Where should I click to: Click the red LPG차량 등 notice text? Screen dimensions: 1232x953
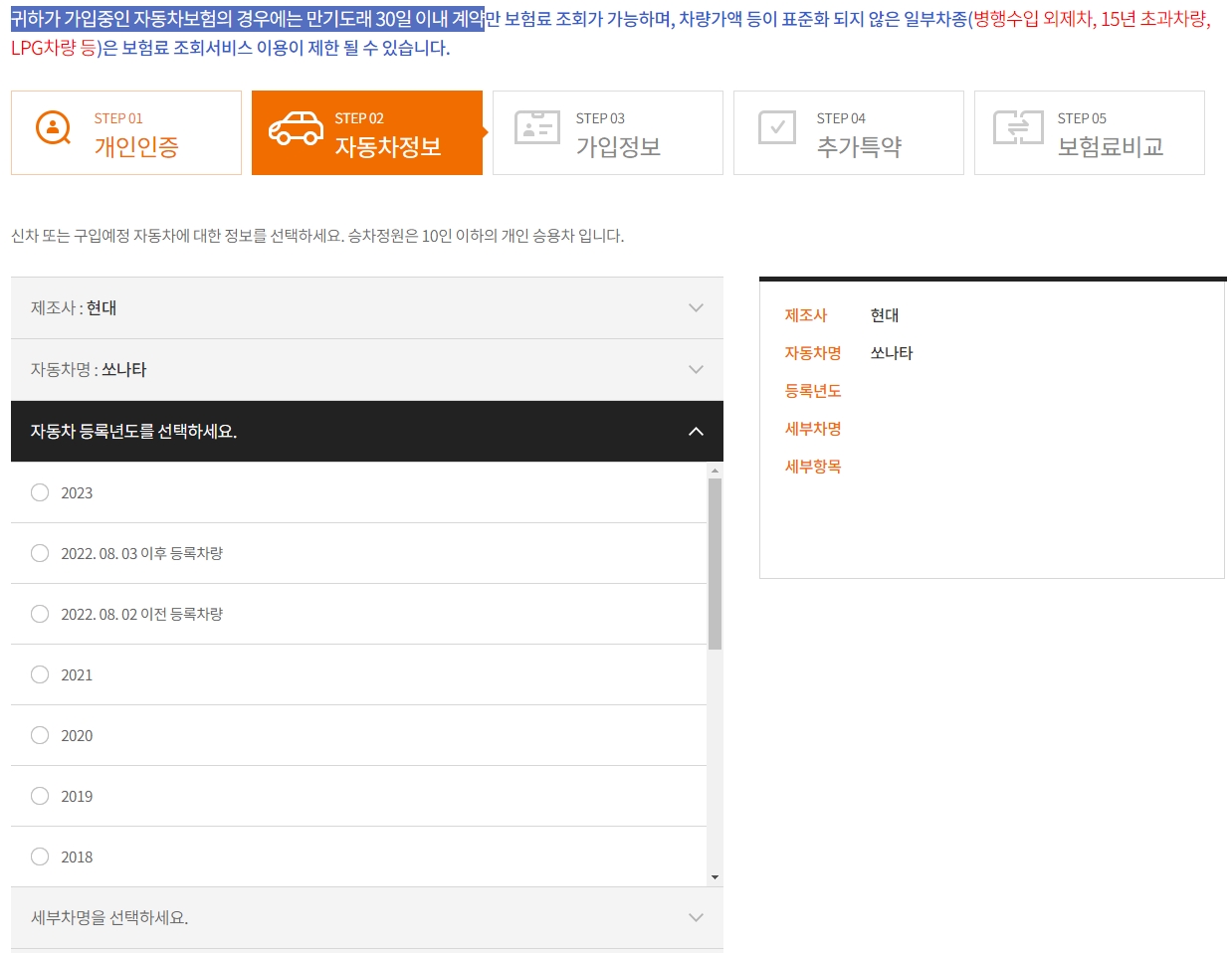(53, 48)
